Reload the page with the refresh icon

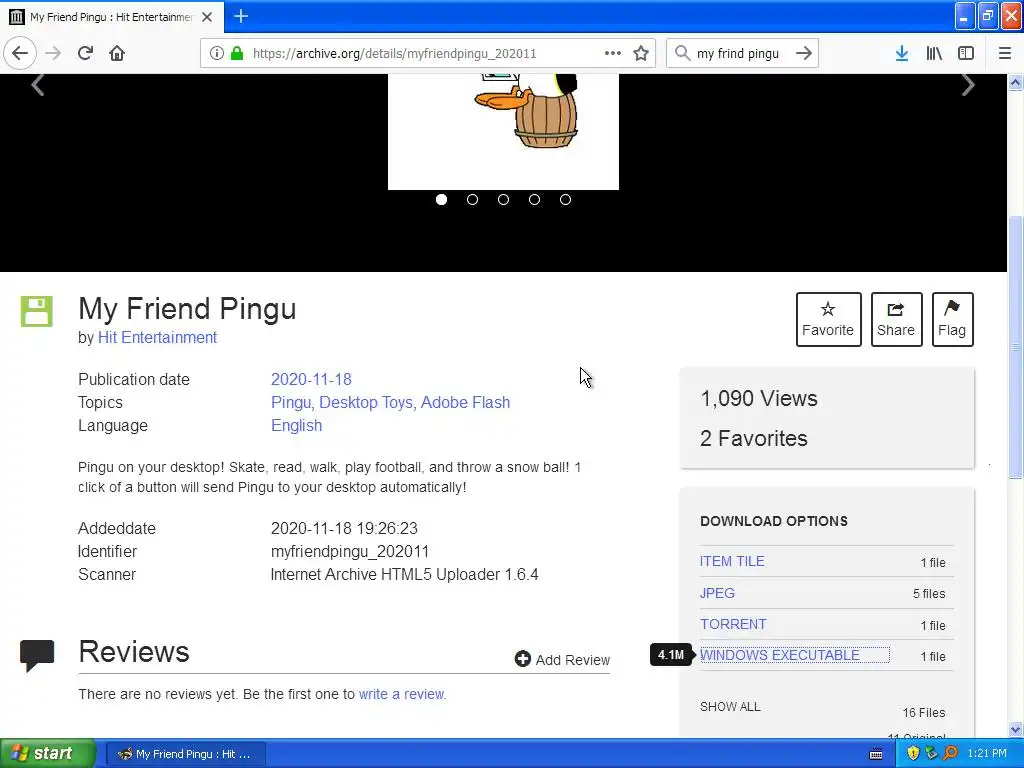[x=86, y=53]
